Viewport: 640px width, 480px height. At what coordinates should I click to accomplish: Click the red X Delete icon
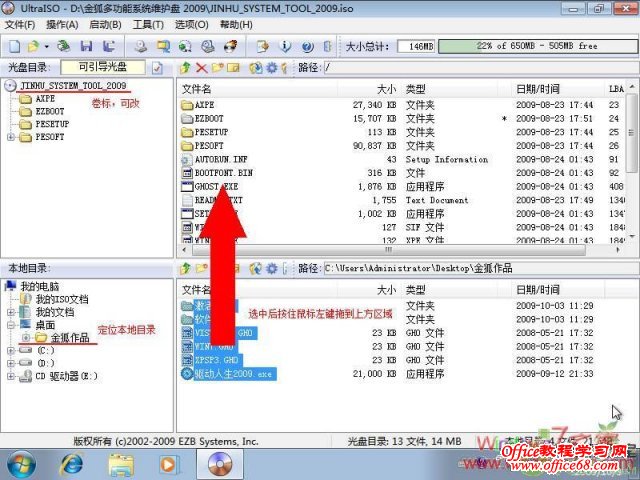[x=201, y=67]
